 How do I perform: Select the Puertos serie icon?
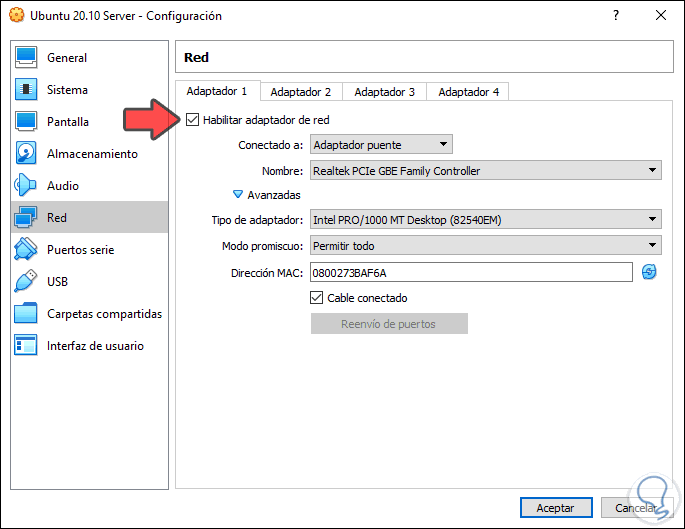pos(27,250)
